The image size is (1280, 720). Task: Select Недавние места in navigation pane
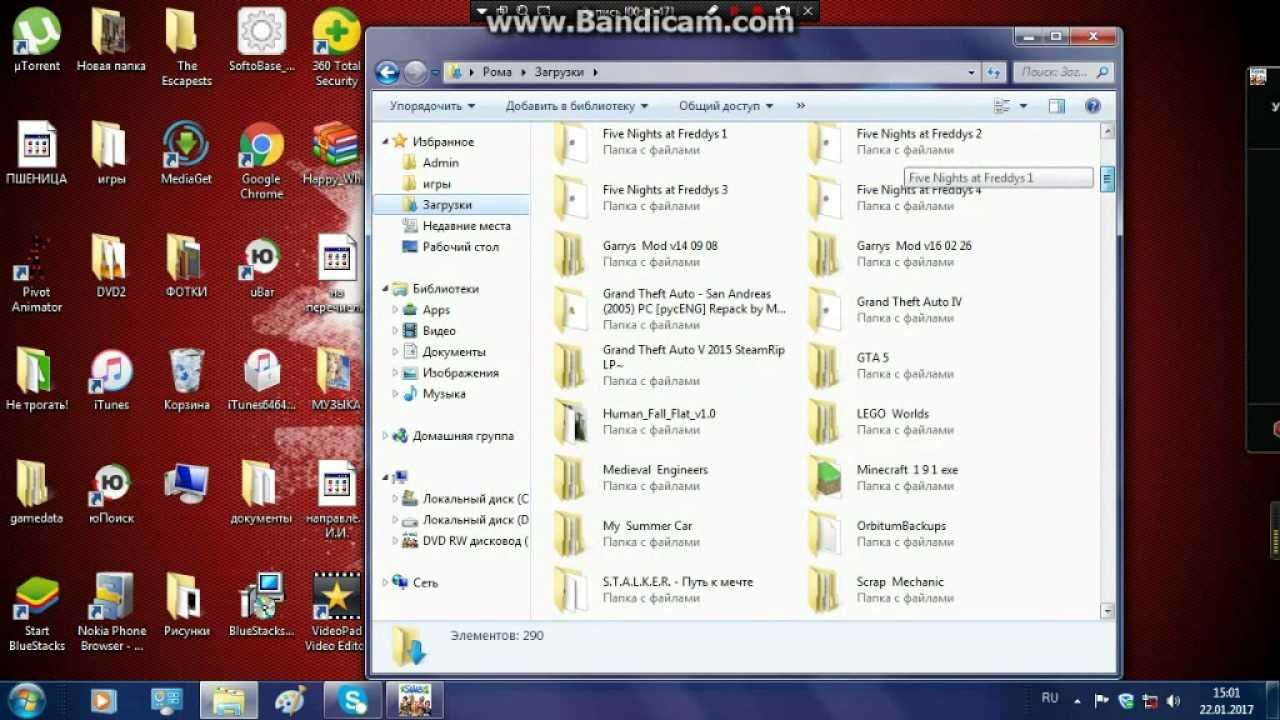pyautogui.click(x=466, y=226)
